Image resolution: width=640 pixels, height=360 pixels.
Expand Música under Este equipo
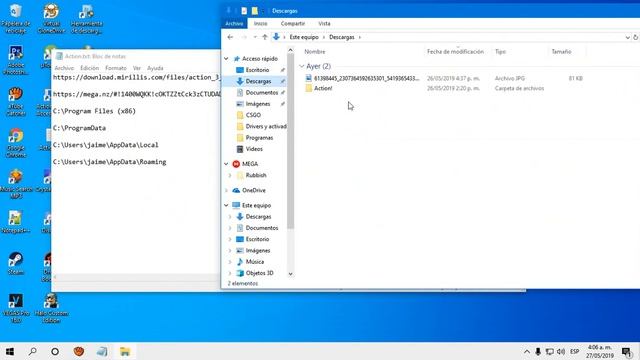pyautogui.click(x=230, y=262)
